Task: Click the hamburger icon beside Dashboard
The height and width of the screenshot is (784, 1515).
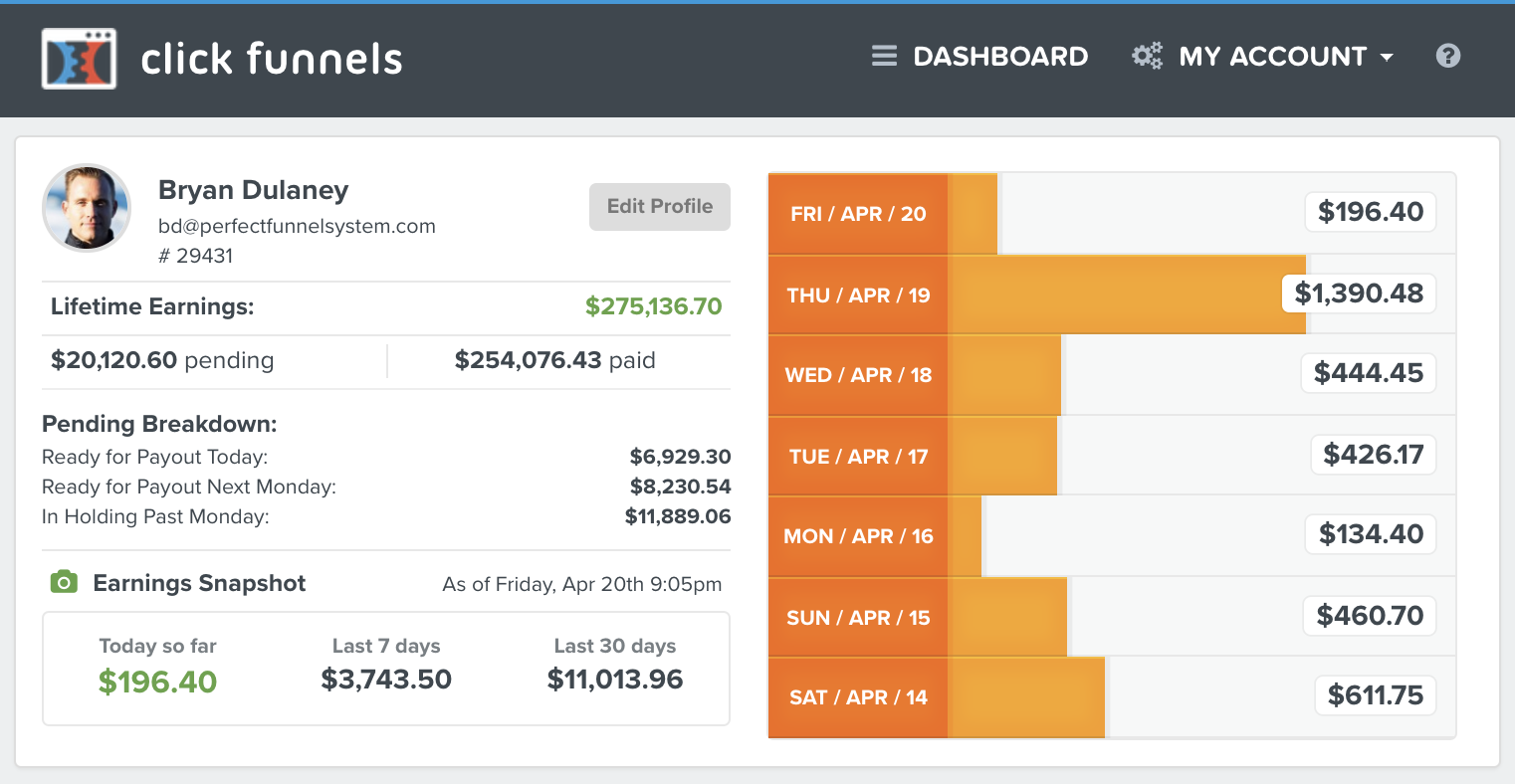Action: coord(884,57)
